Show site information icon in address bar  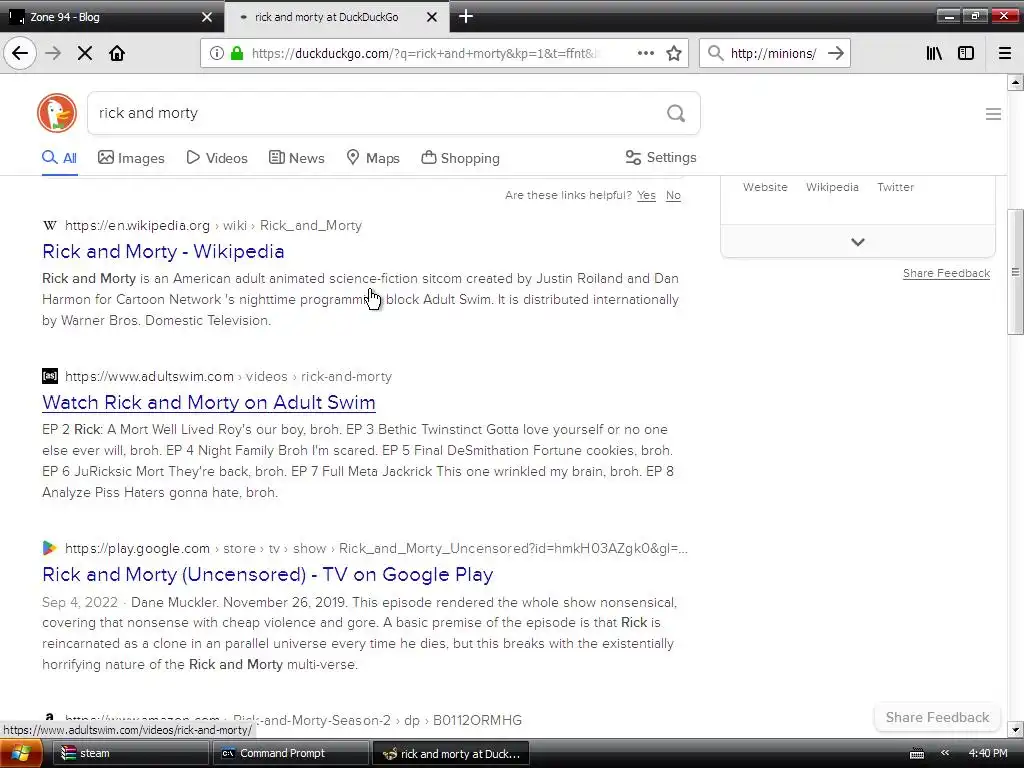point(216,53)
